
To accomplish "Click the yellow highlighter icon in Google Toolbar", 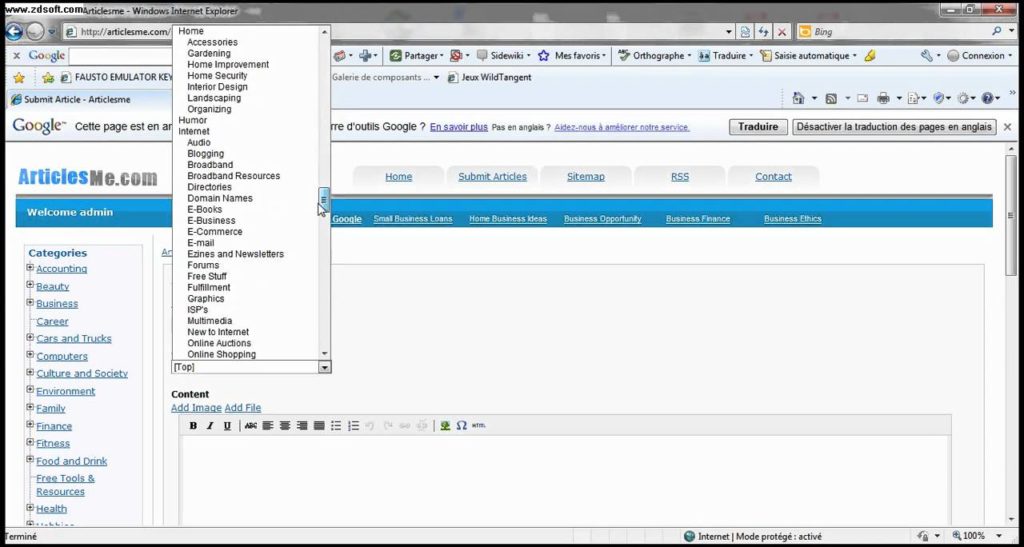I will (869, 56).
